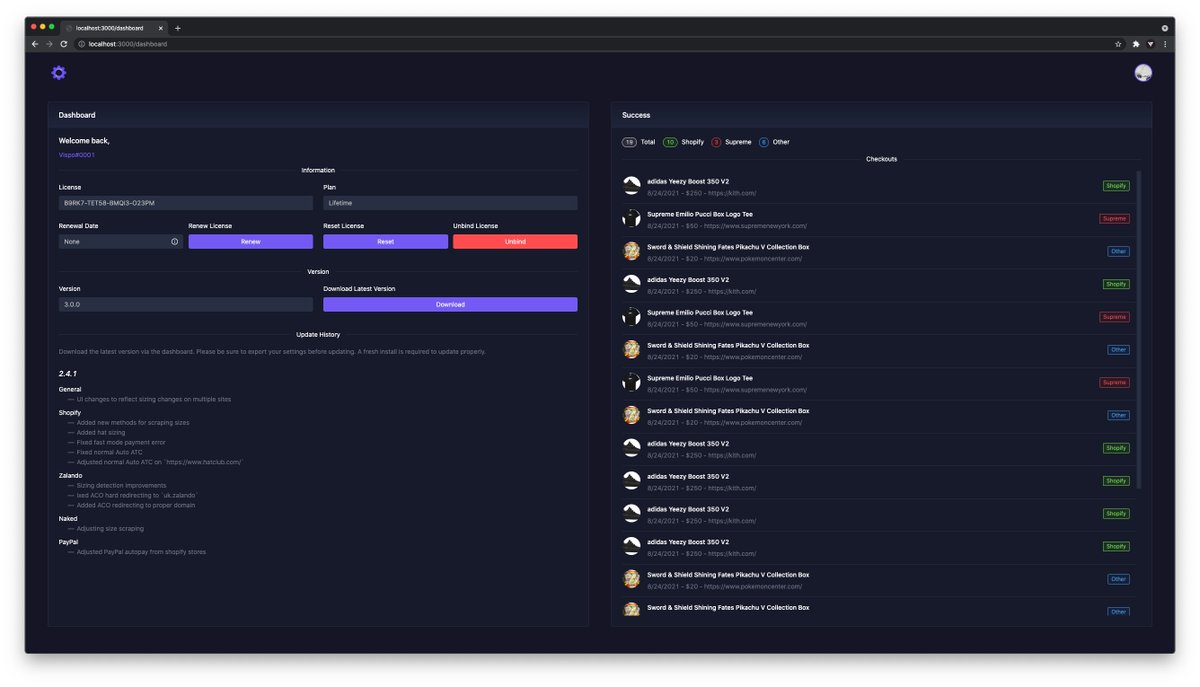Click 'Fixed fast mode payment error' line
The width and height of the screenshot is (1200, 687).
coord(121,442)
